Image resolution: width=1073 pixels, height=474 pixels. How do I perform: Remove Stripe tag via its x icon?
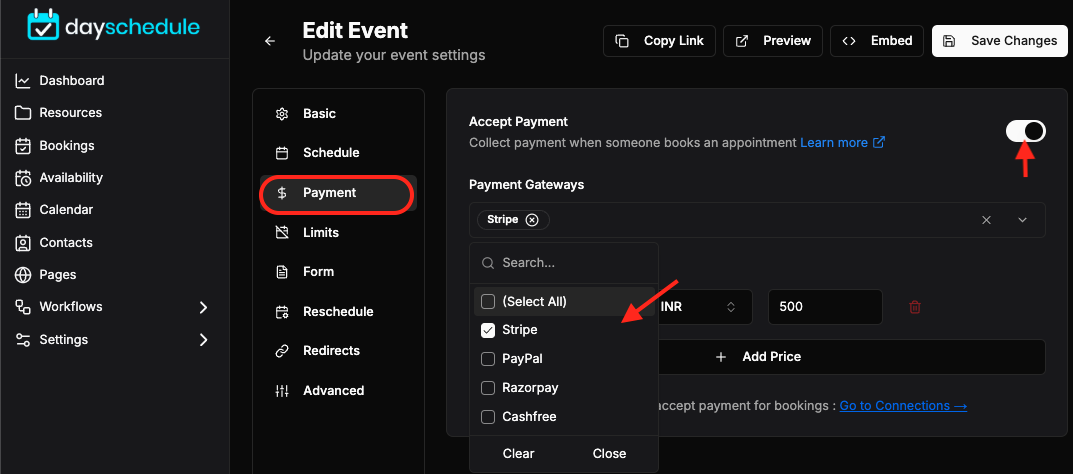(532, 220)
